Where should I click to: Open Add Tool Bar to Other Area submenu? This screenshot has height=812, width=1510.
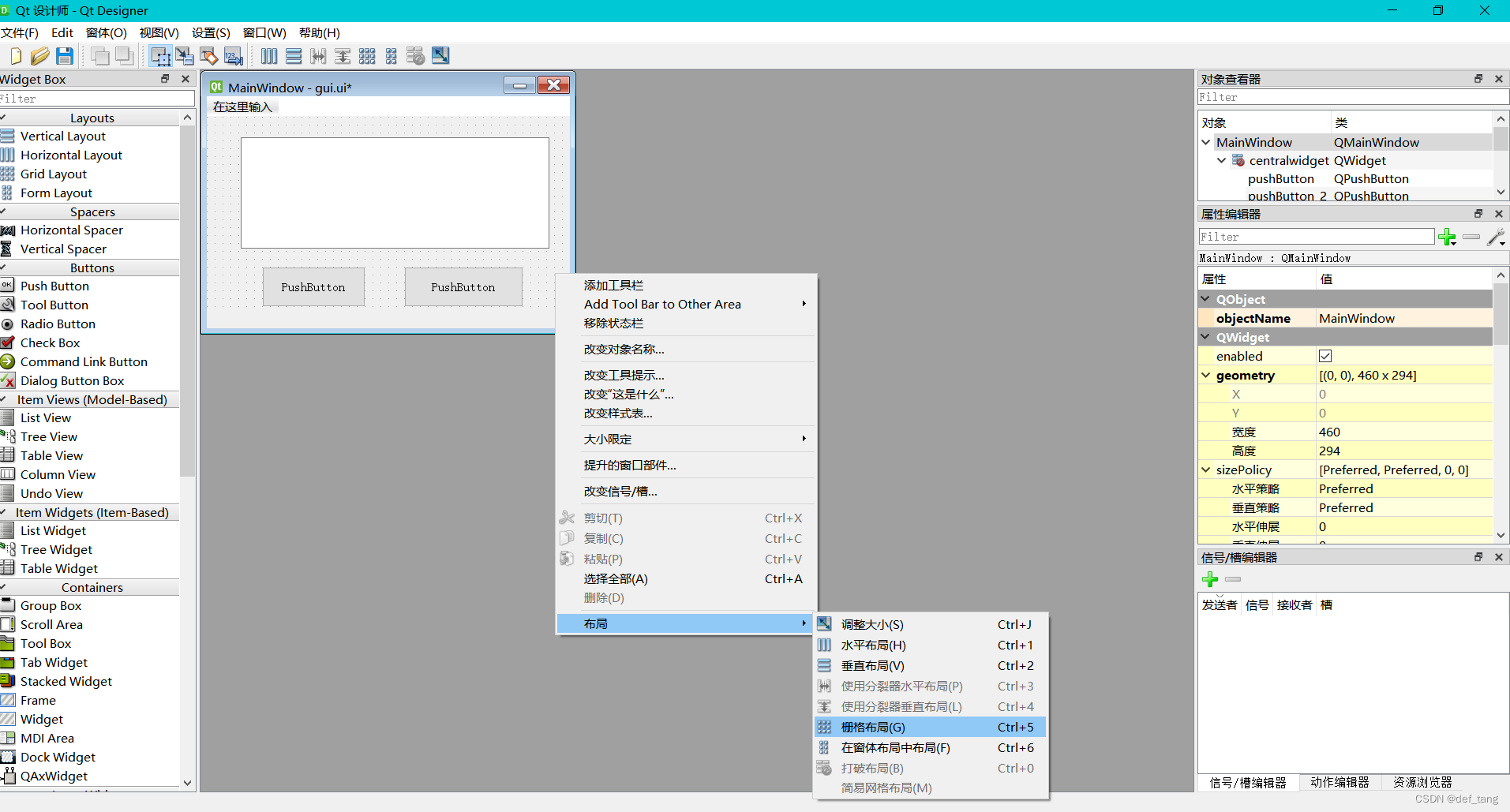point(686,304)
